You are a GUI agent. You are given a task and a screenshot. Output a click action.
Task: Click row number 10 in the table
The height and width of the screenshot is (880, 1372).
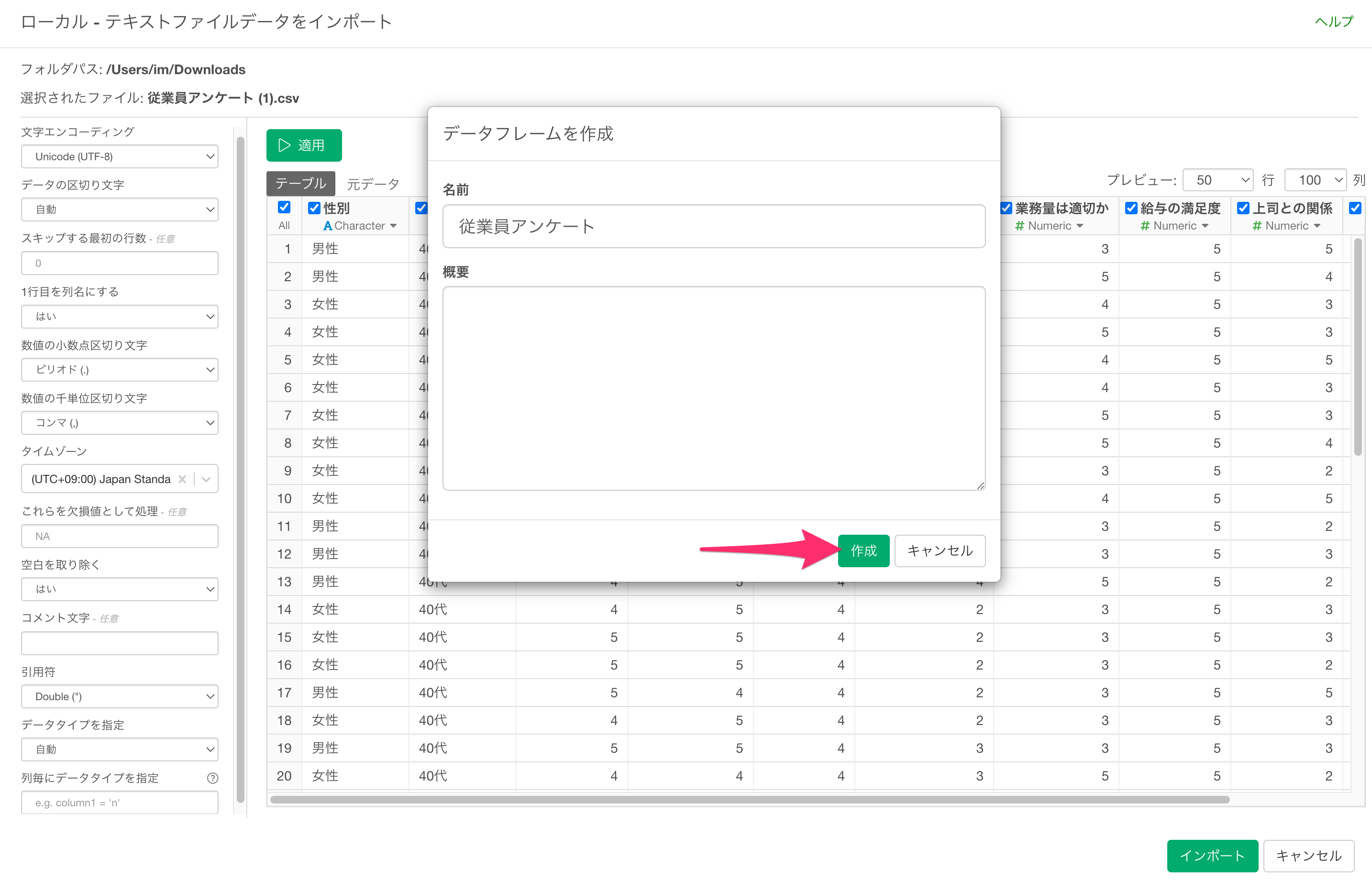pos(284,499)
